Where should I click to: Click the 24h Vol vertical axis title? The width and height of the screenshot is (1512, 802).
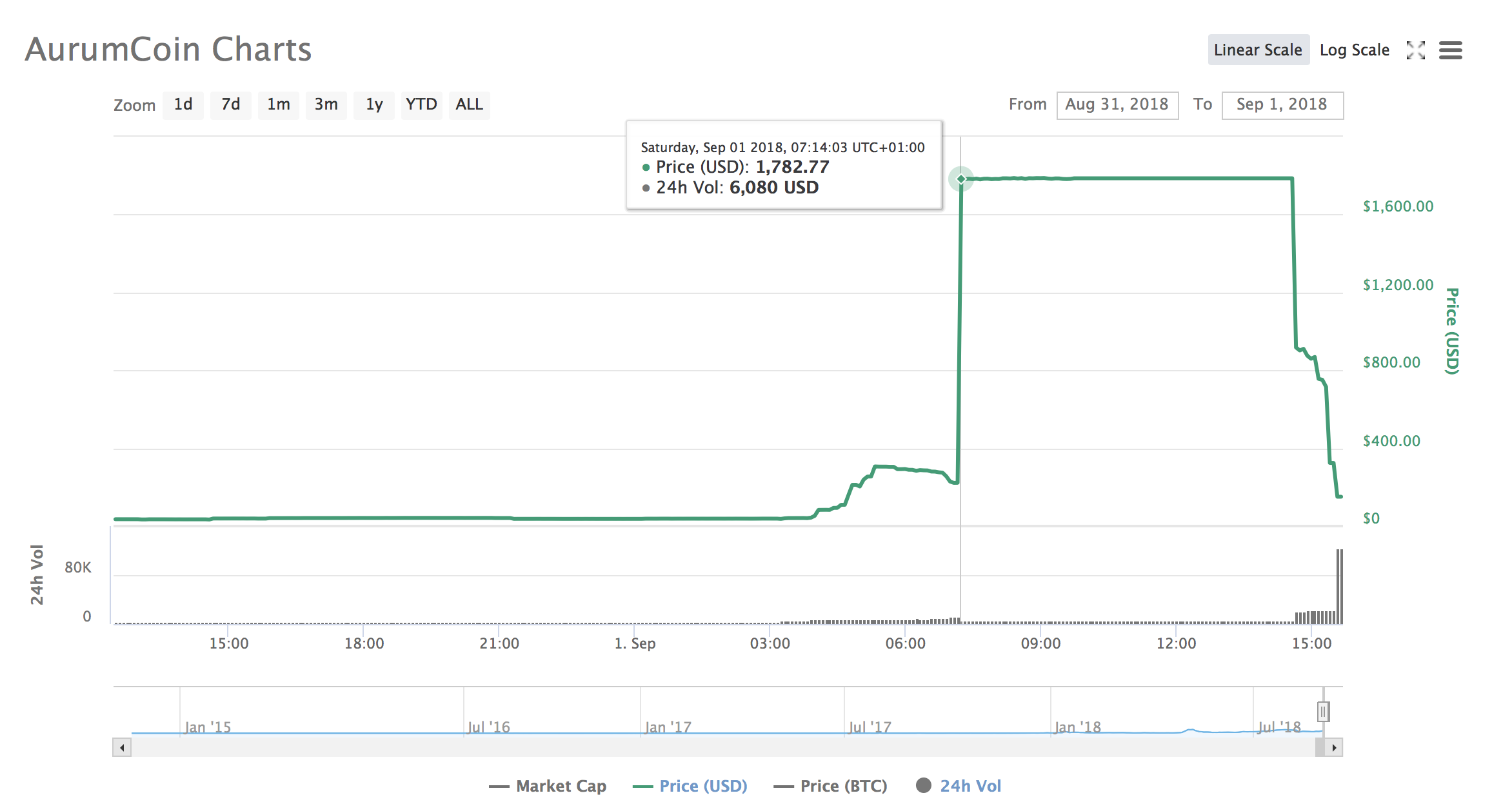[37, 574]
